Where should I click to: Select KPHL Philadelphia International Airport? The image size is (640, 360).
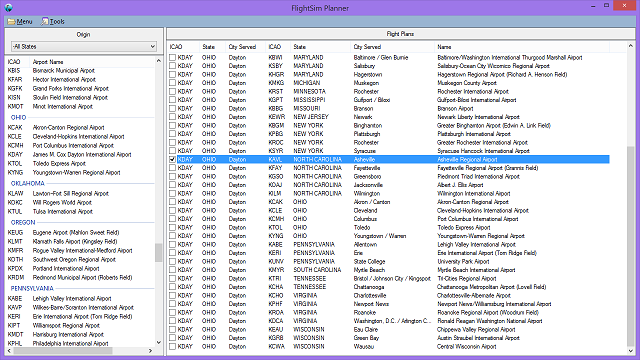point(80,344)
